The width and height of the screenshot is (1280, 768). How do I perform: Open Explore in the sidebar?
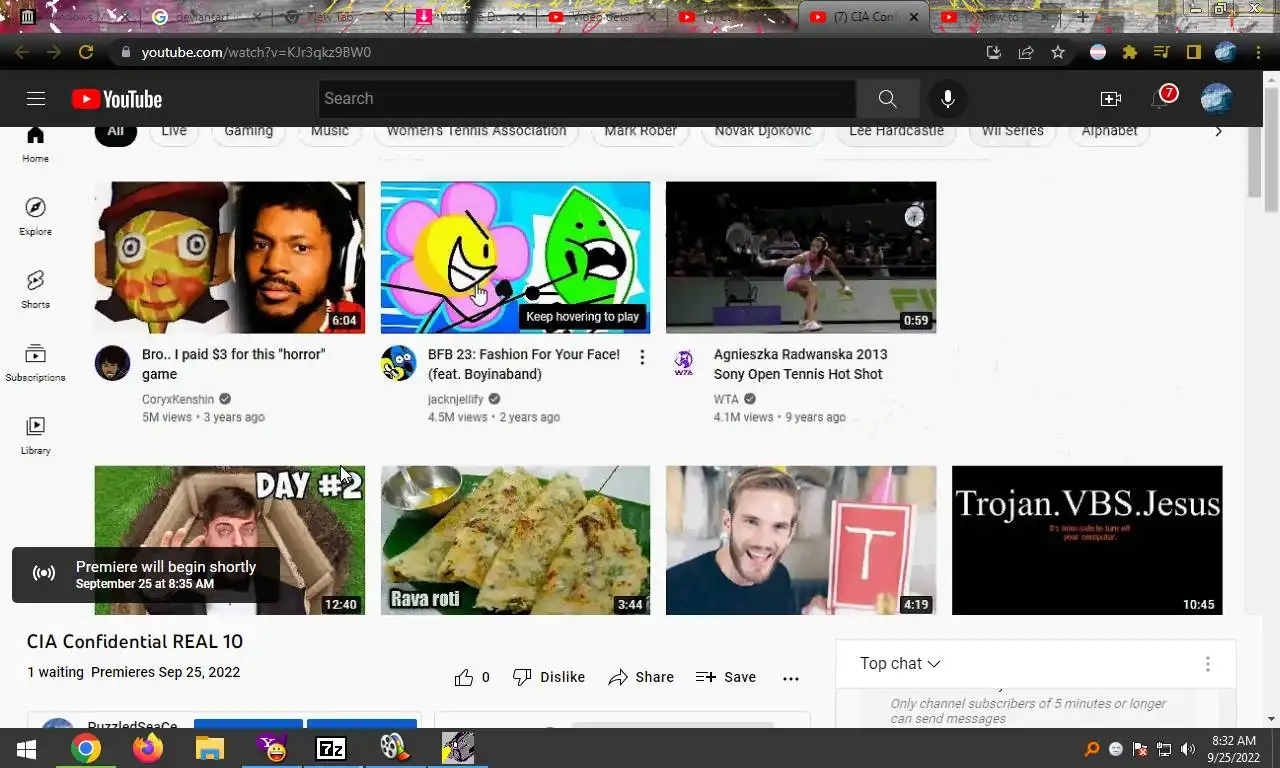pos(35,217)
